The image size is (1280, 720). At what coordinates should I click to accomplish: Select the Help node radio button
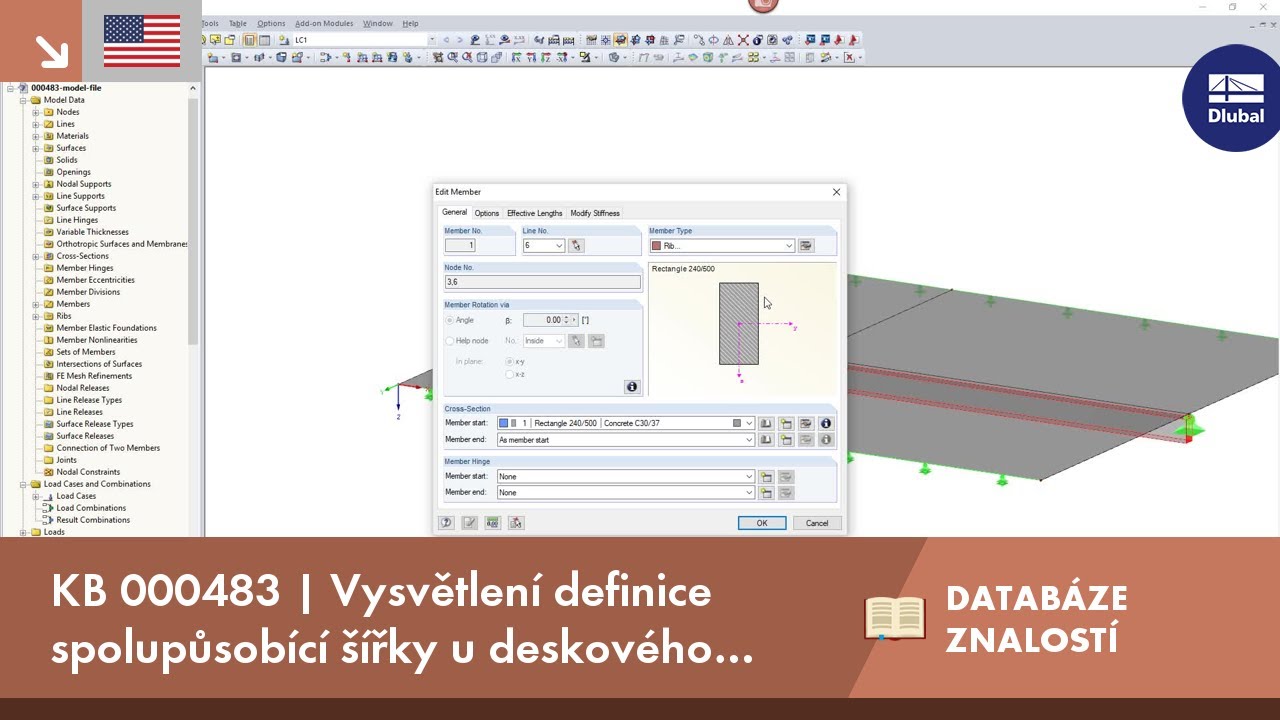[x=450, y=341]
